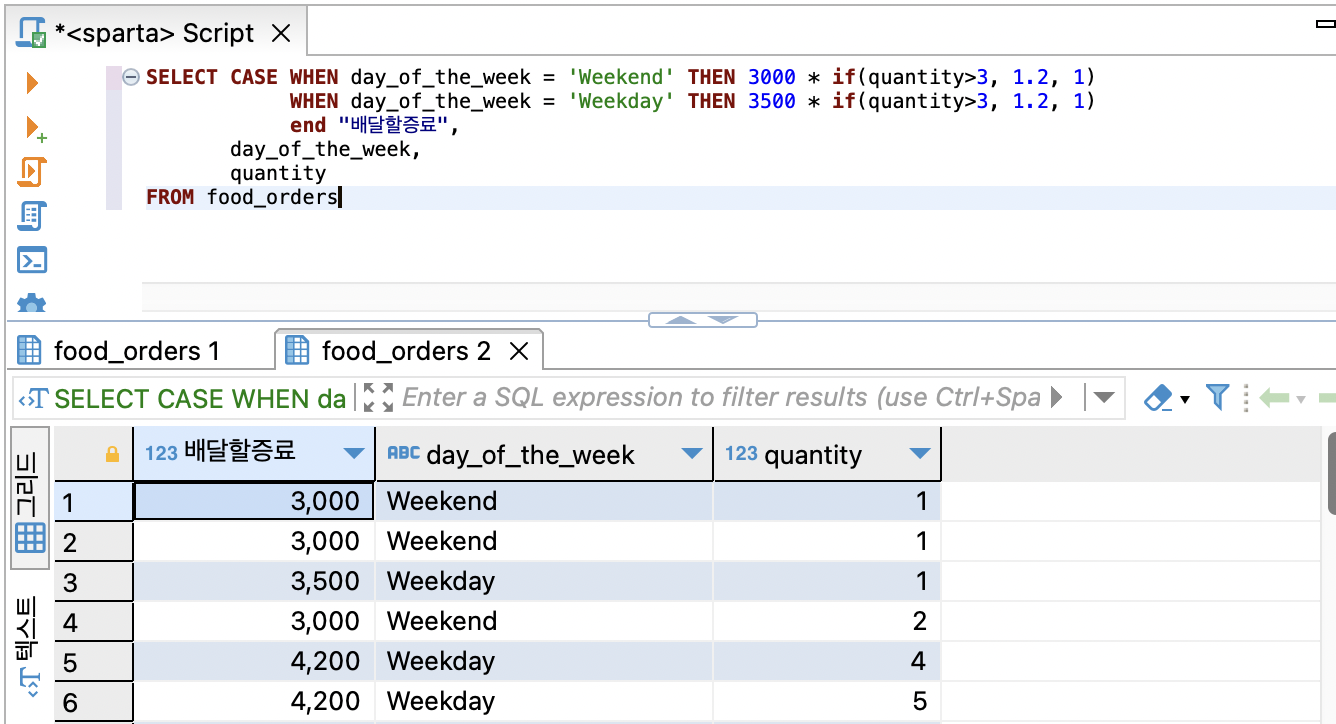Click food_orders in the FROM clause
Viewport: 1336px width, 724px height.
point(273,197)
